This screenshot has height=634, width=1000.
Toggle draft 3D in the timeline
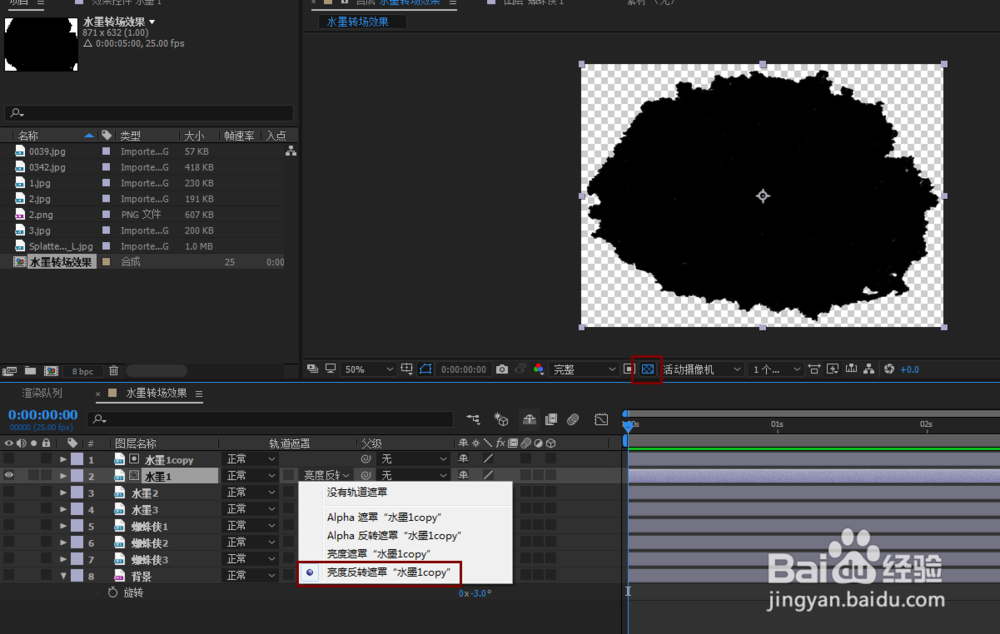501,419
